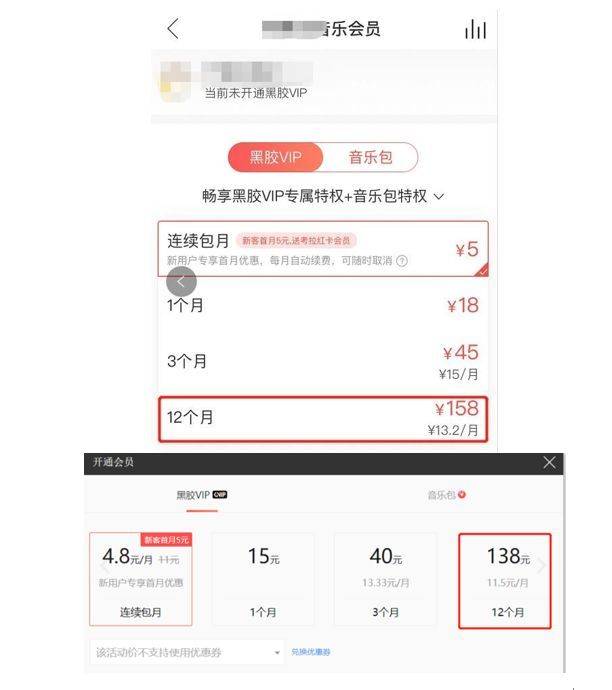
Task: Choose the 138元 12个月 card
Action: pyautogui.click(x=505, y=581)
